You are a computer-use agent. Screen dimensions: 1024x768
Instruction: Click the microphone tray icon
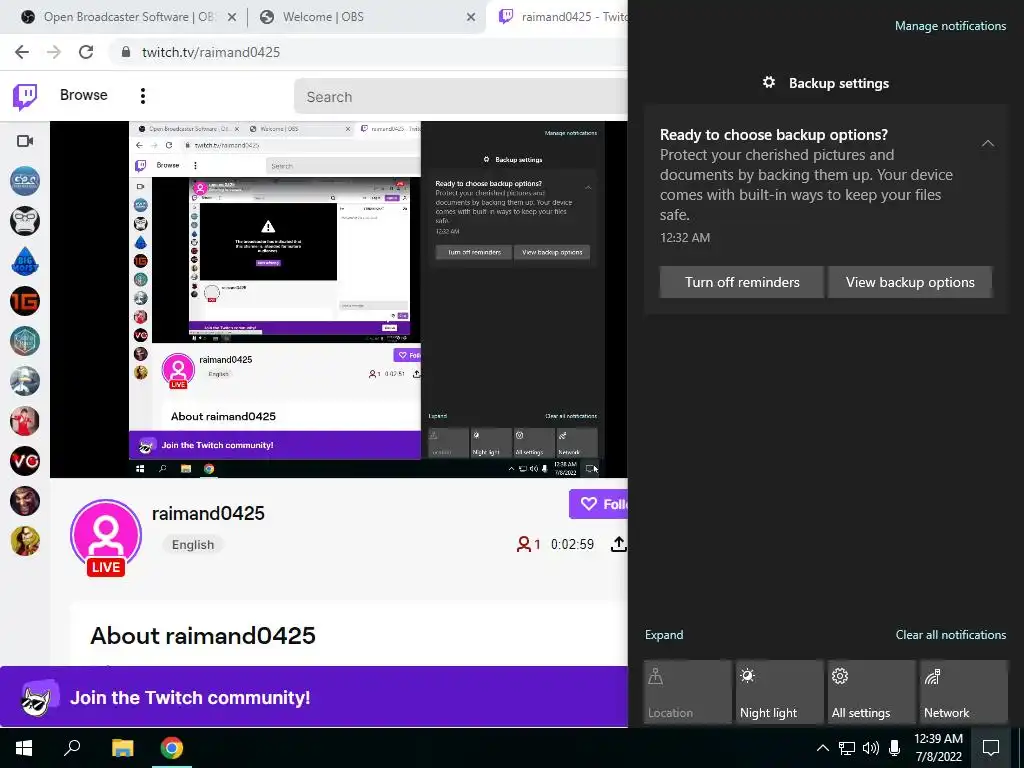pyautogui.click(x=895, y=748)
